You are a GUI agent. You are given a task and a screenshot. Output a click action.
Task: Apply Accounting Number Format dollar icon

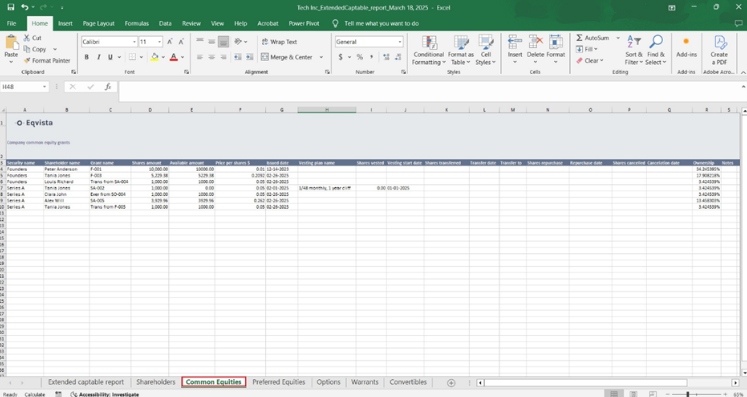tap(341, 57)
